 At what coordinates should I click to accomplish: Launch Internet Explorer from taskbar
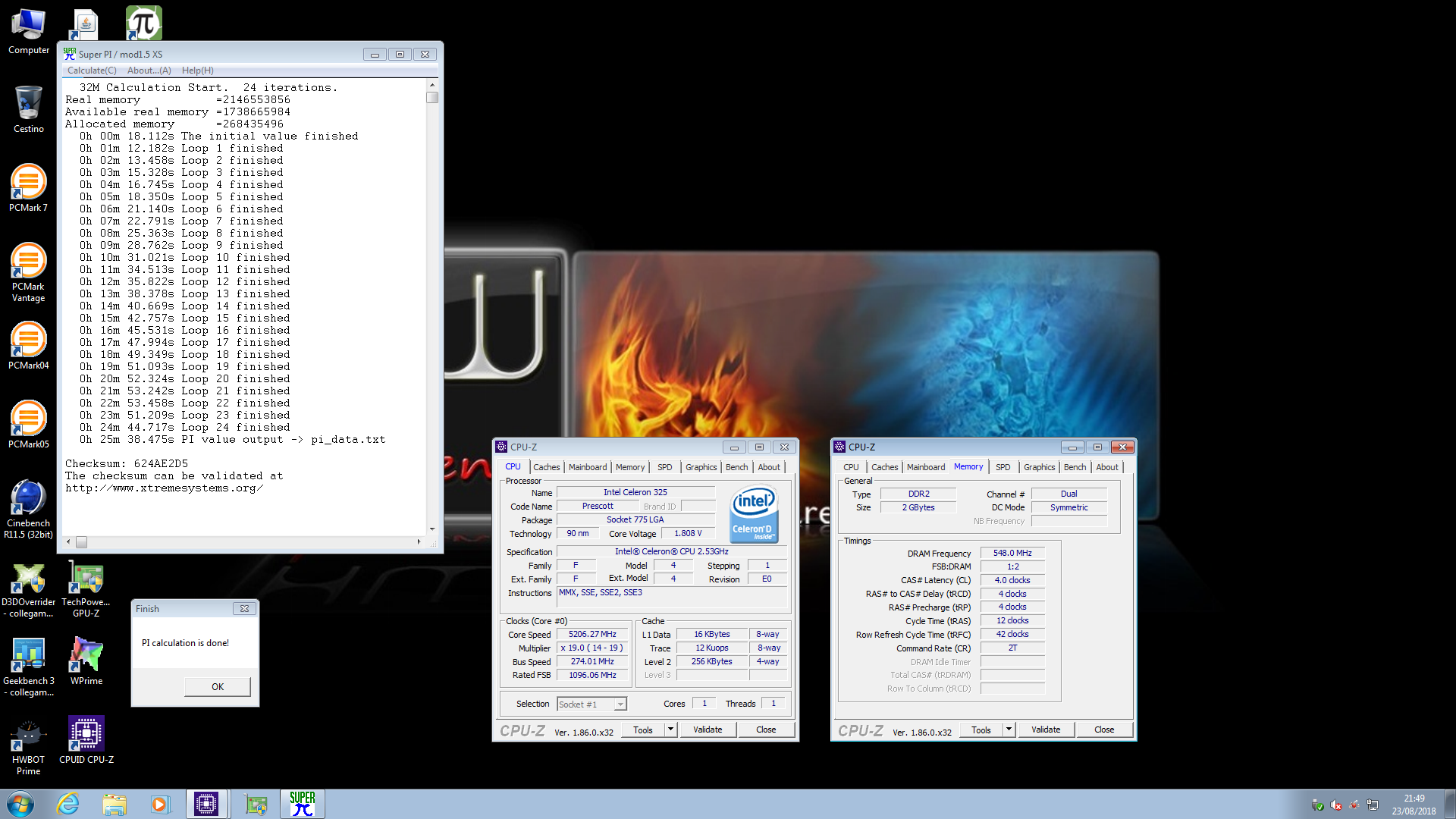click(x=68, y=804)
